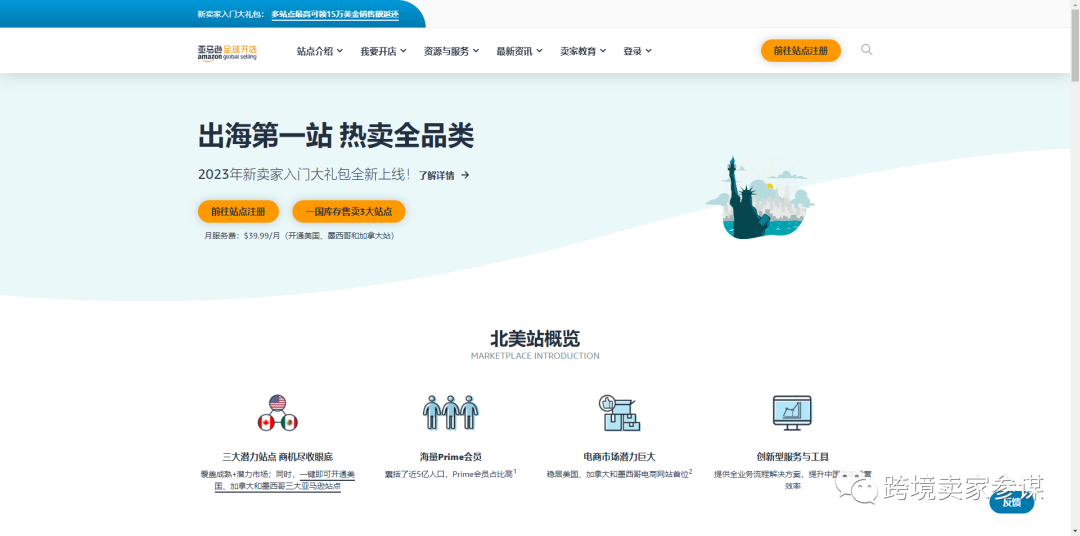Click the thumbs-up boxes e-commerce icon
Viewport: 1080px width, 536px height.
point(619,413)
